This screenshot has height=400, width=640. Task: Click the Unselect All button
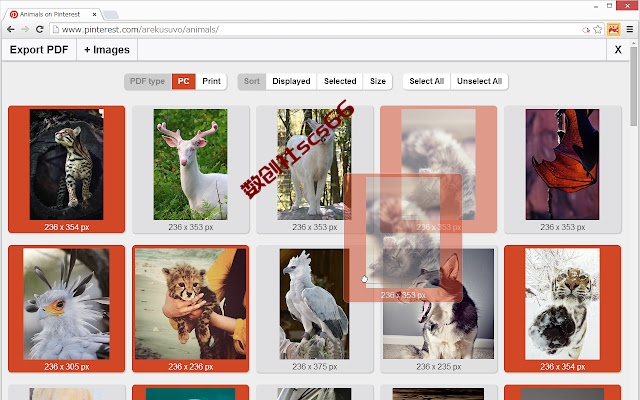480,81
